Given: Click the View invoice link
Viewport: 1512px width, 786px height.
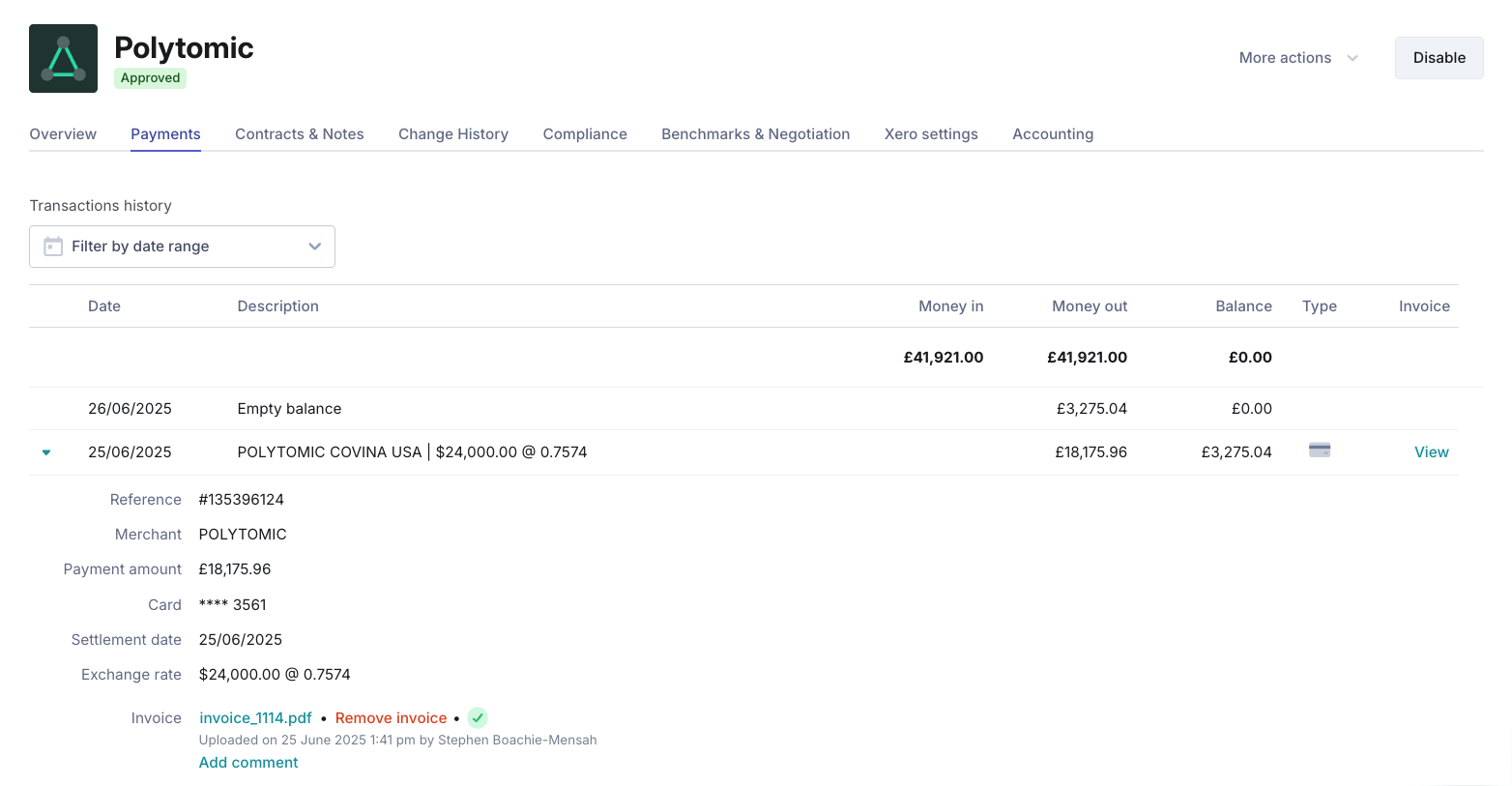Looking at the screenshot, I should tap(1431, 452).
